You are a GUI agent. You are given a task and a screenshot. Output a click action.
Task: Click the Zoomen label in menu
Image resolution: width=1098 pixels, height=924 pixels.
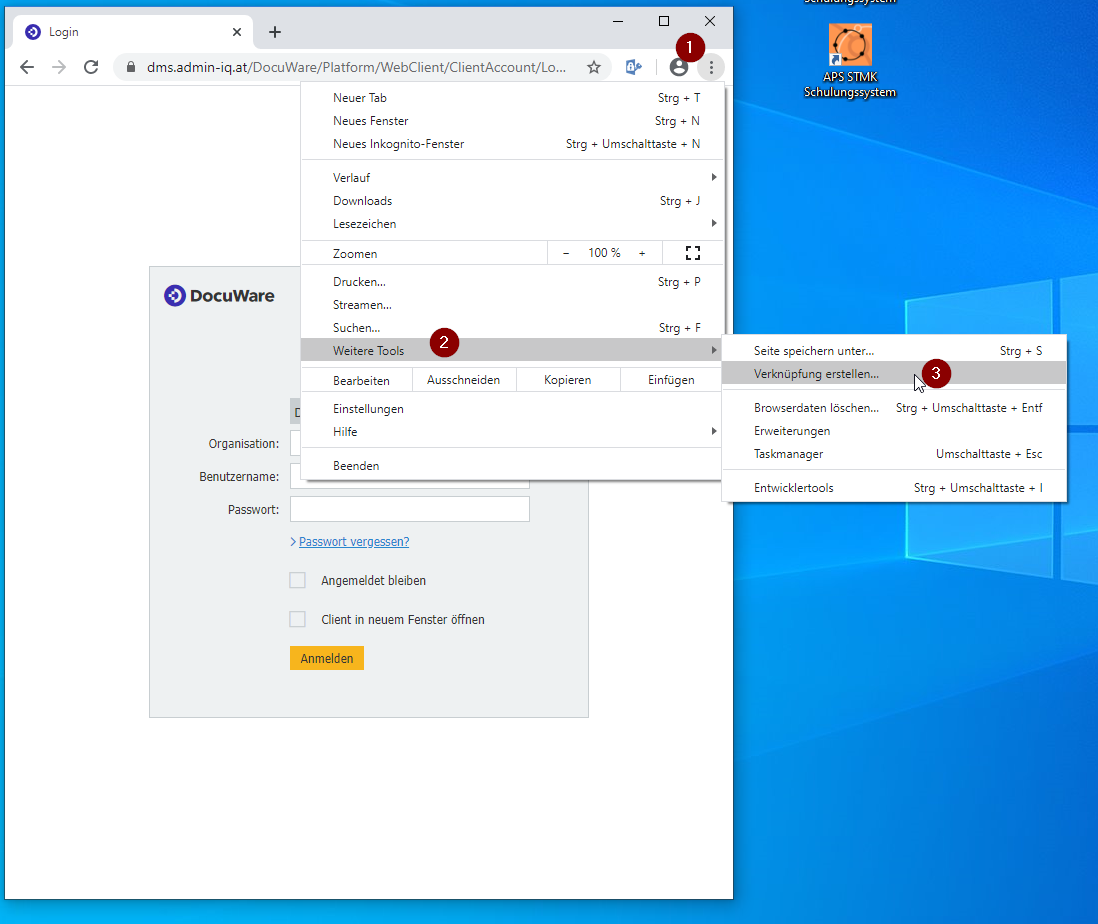click(x=355, y=254)
